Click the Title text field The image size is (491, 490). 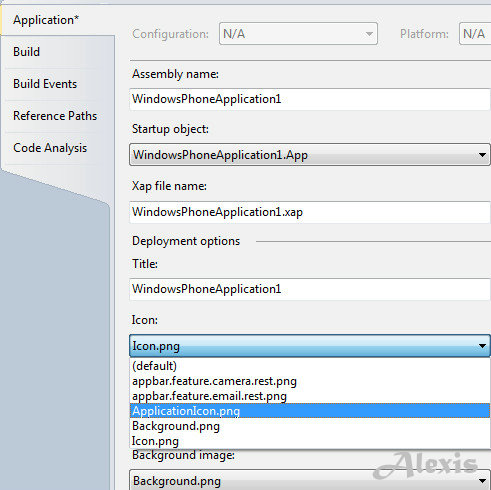(310, 289)
